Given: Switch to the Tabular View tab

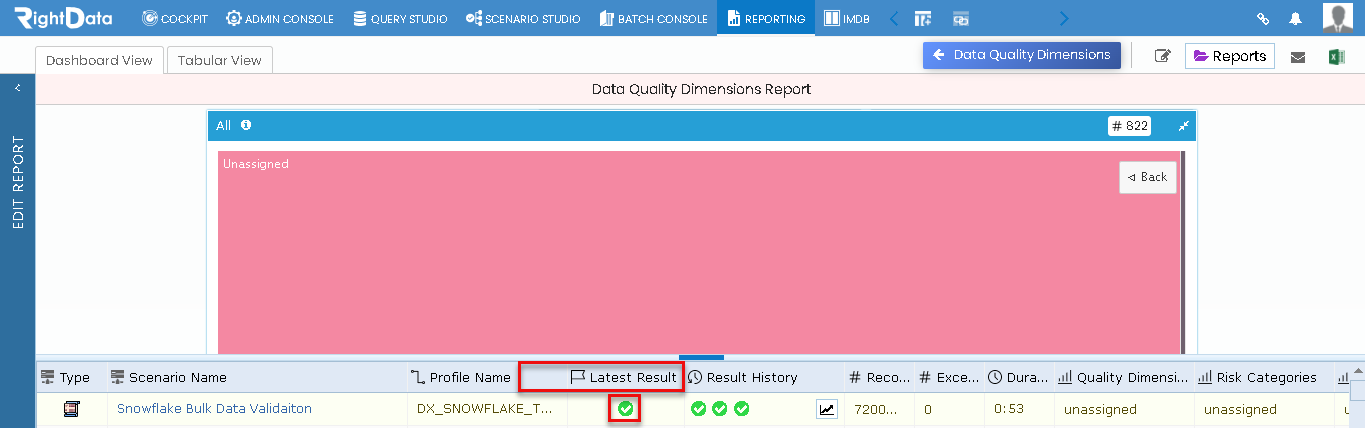Looking at the screenshot, I should 219,60.
